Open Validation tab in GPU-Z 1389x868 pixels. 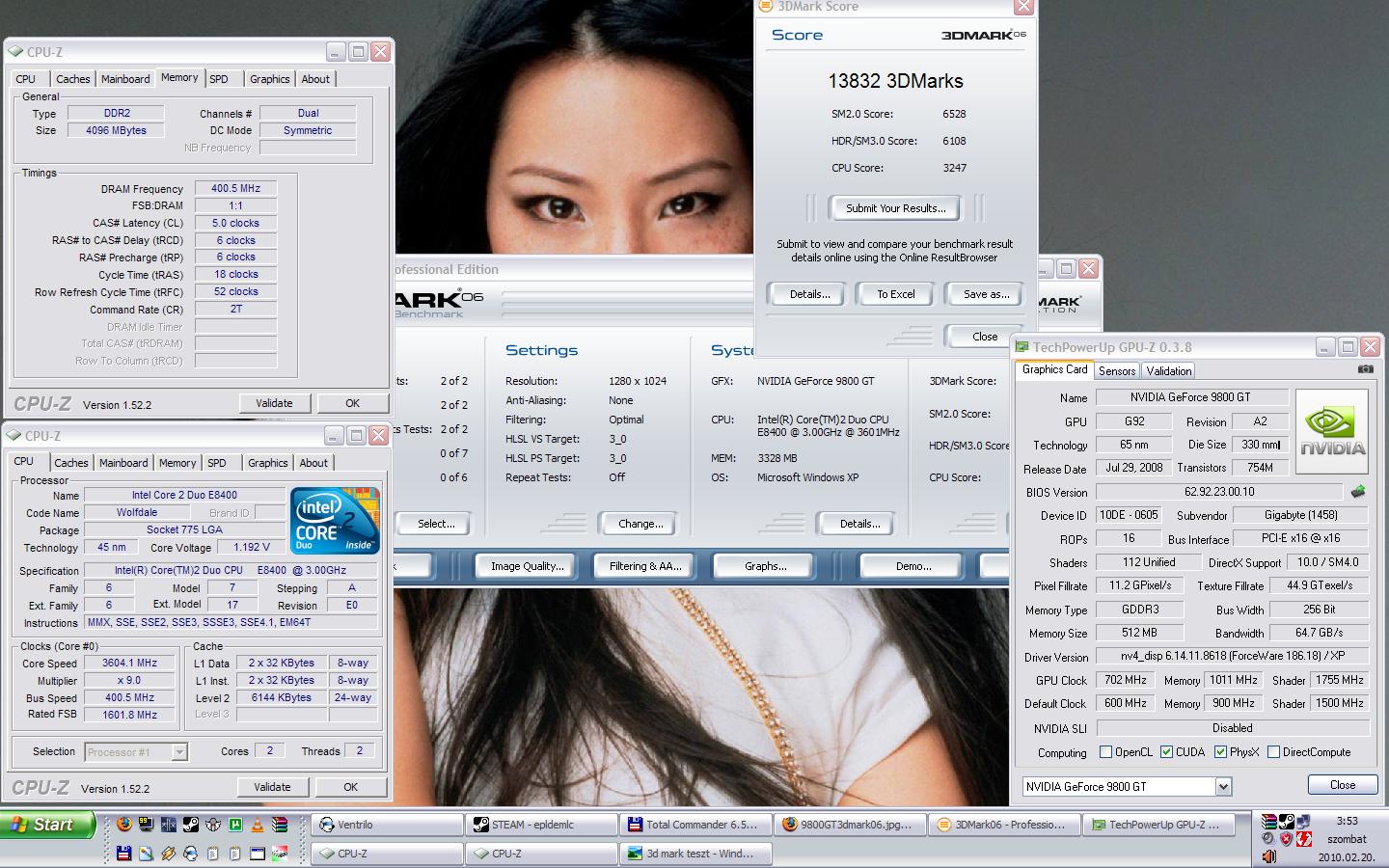point(1169,371)
